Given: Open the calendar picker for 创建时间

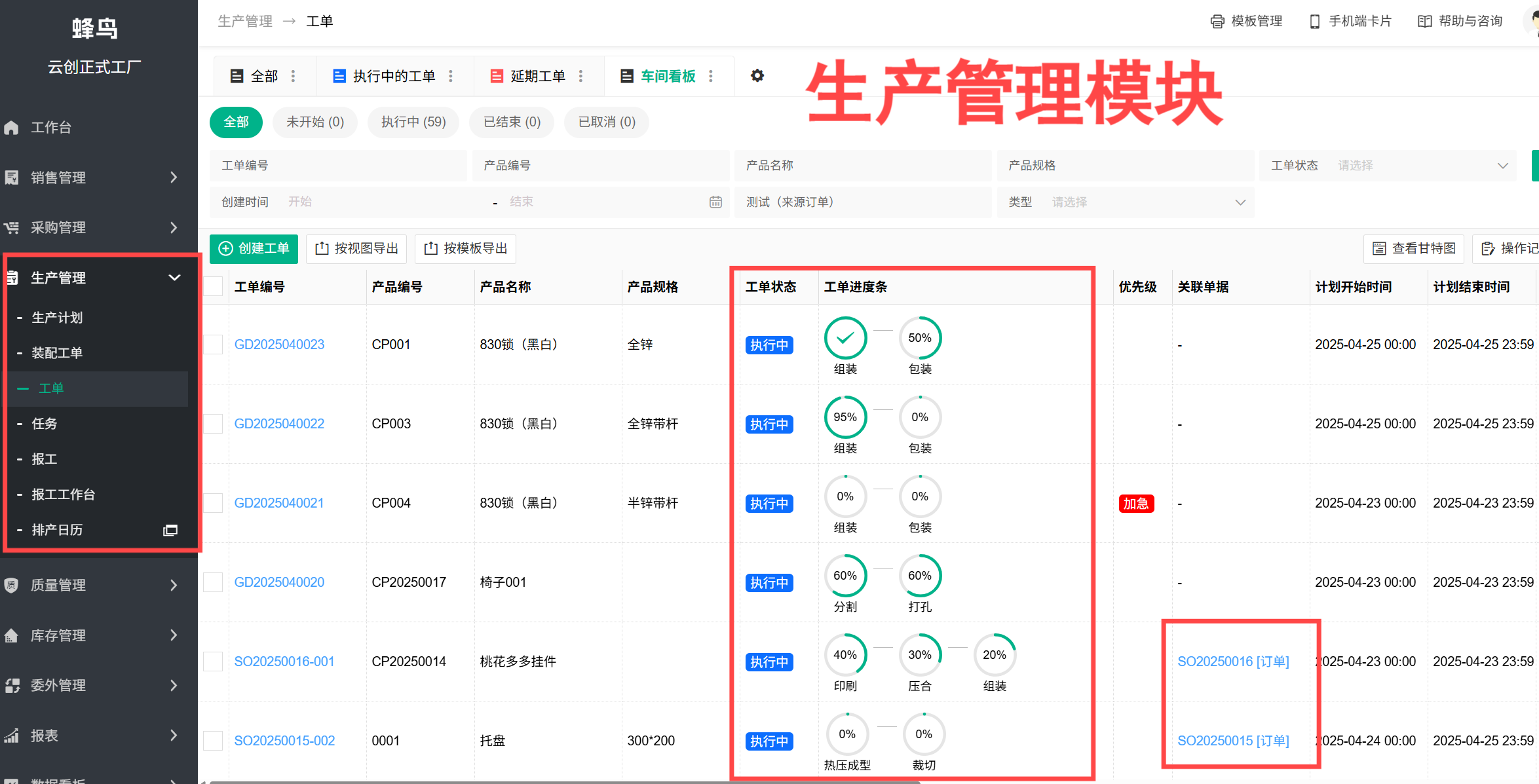Looking at the screenshot, I should [x=715, y=202].
